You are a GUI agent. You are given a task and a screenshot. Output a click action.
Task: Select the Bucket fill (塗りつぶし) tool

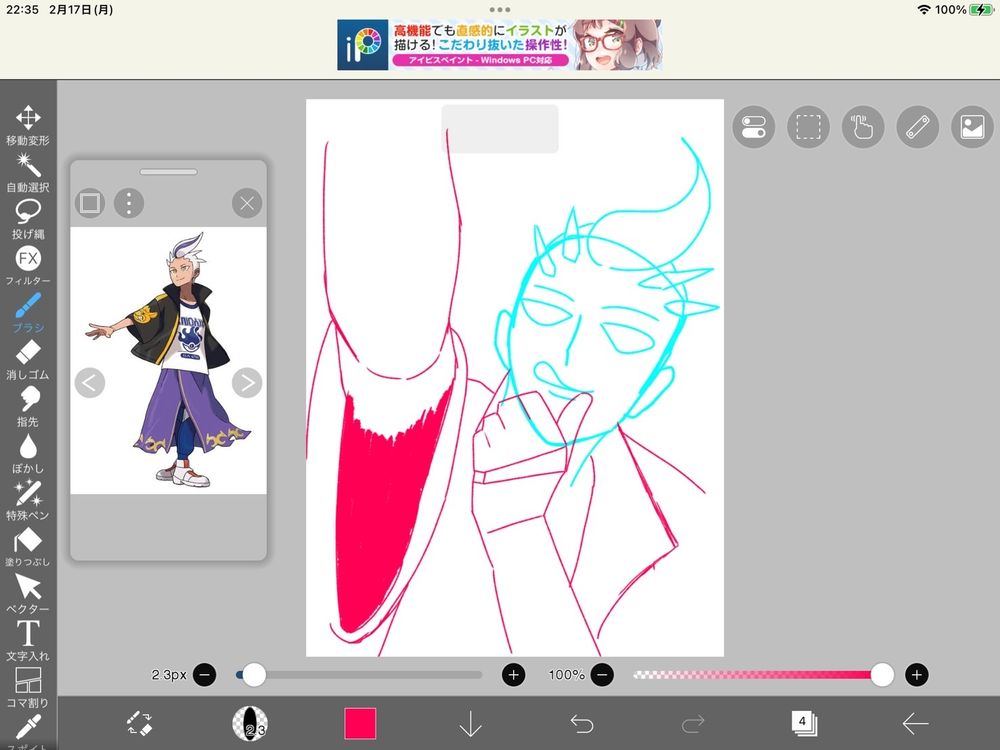[x=28, y=547]
